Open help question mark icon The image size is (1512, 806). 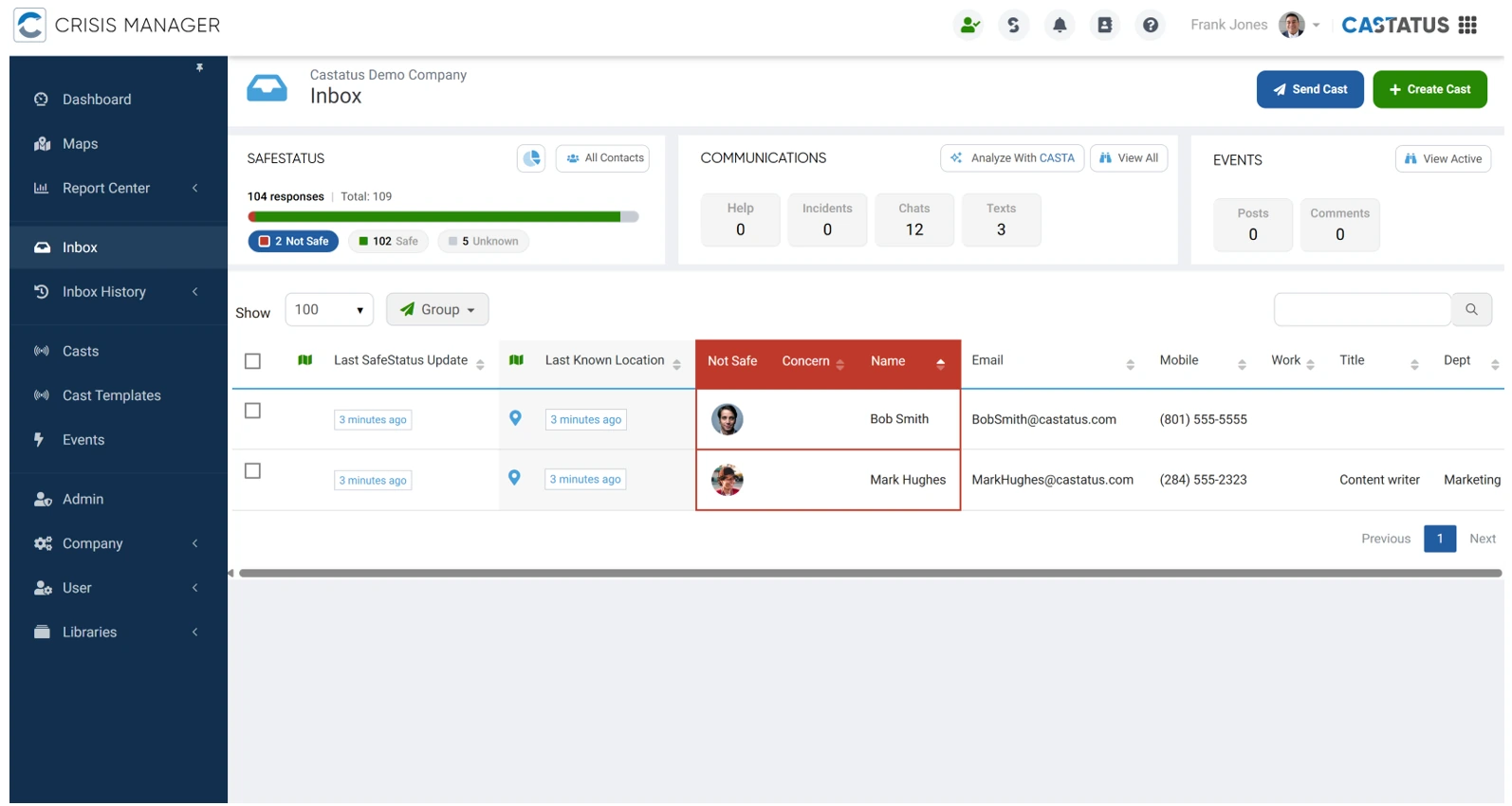click(x=1151, y=26)
